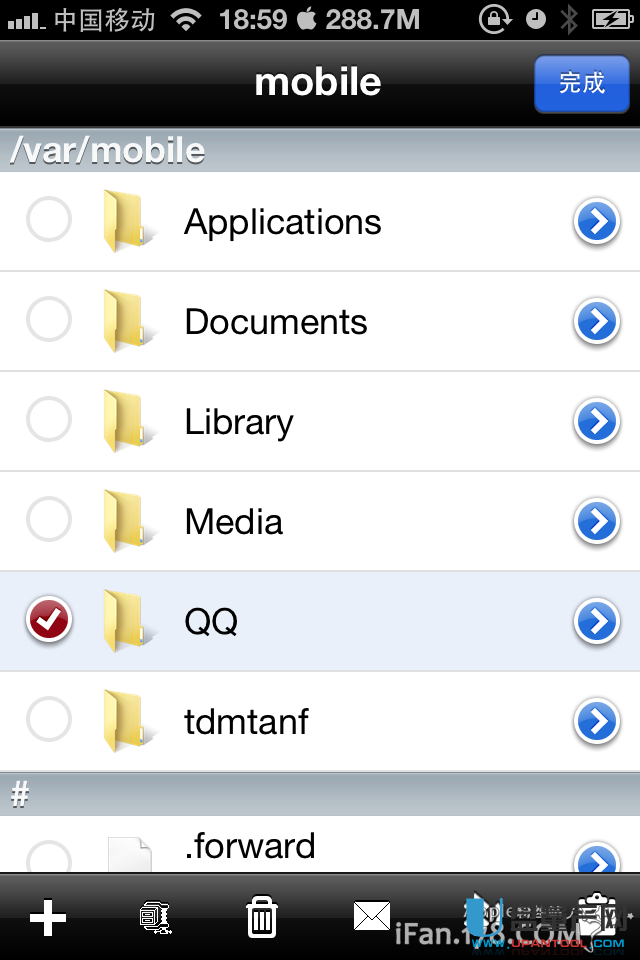Tap the /var/mobile path header
This screenshot has height=960, width=640.
click(x=108, y=151)
